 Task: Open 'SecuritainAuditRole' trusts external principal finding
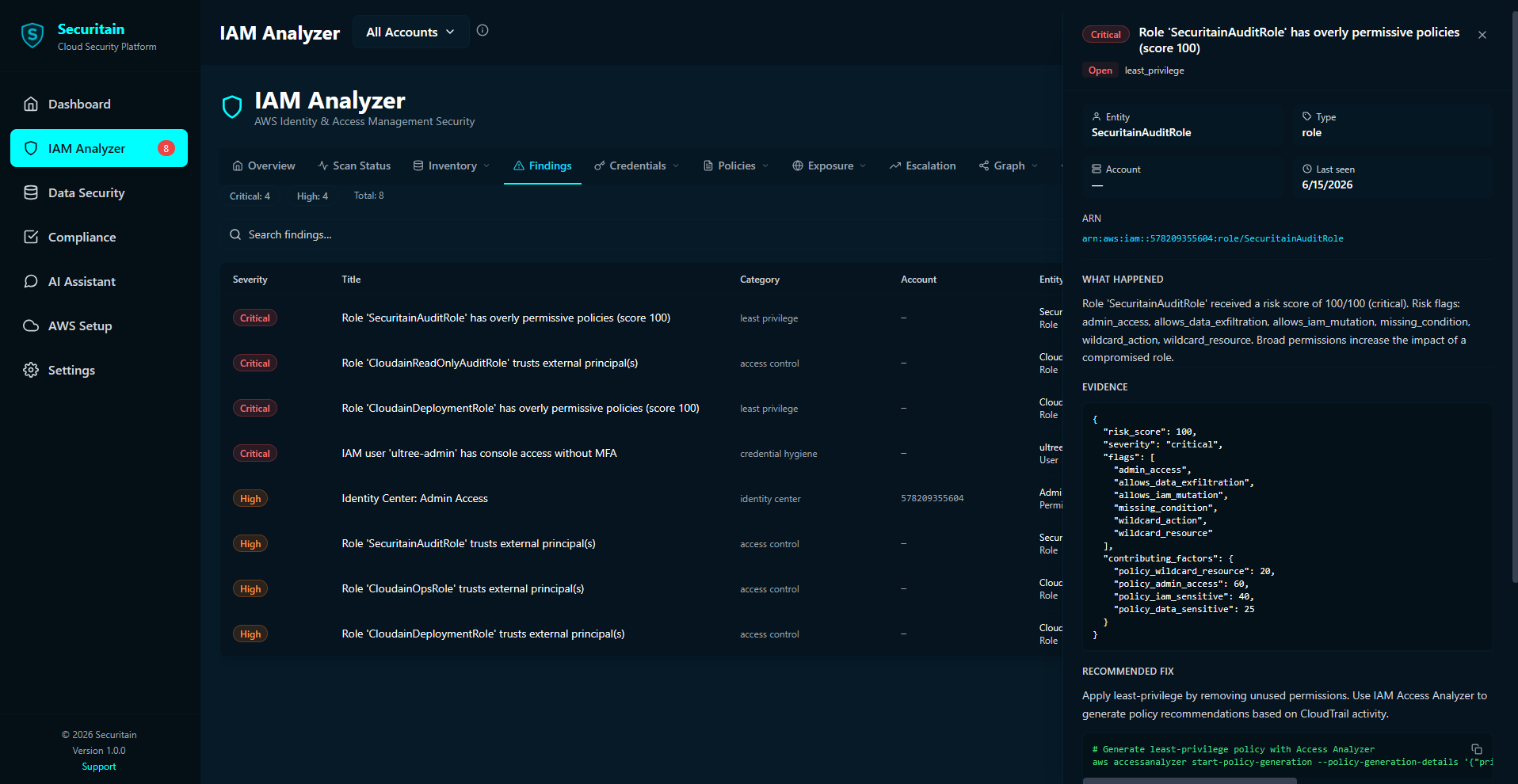(x=642, y=543)
